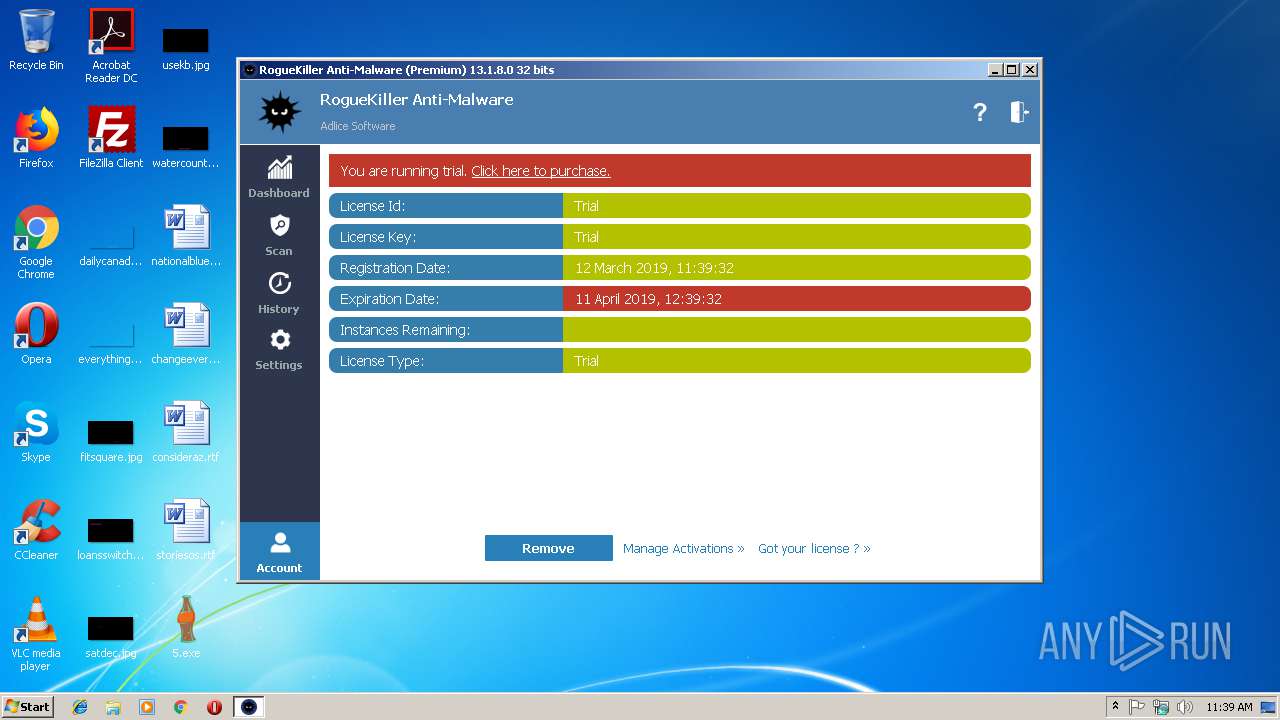Click the Action Center flag tray icon
The height and width of the screenshot is (720, 1280).
(1137, 707)
